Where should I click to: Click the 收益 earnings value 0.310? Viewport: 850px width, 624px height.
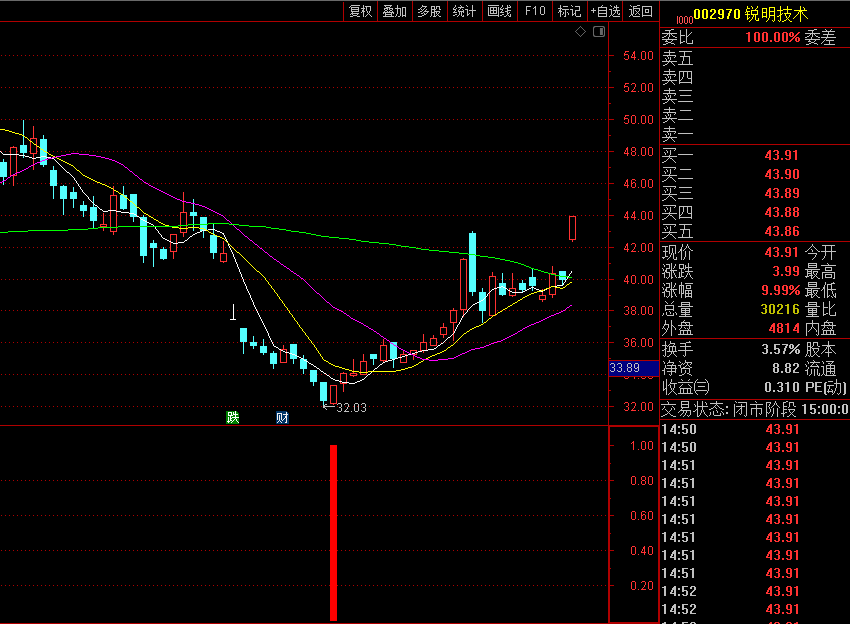click(x=782, y=387)
